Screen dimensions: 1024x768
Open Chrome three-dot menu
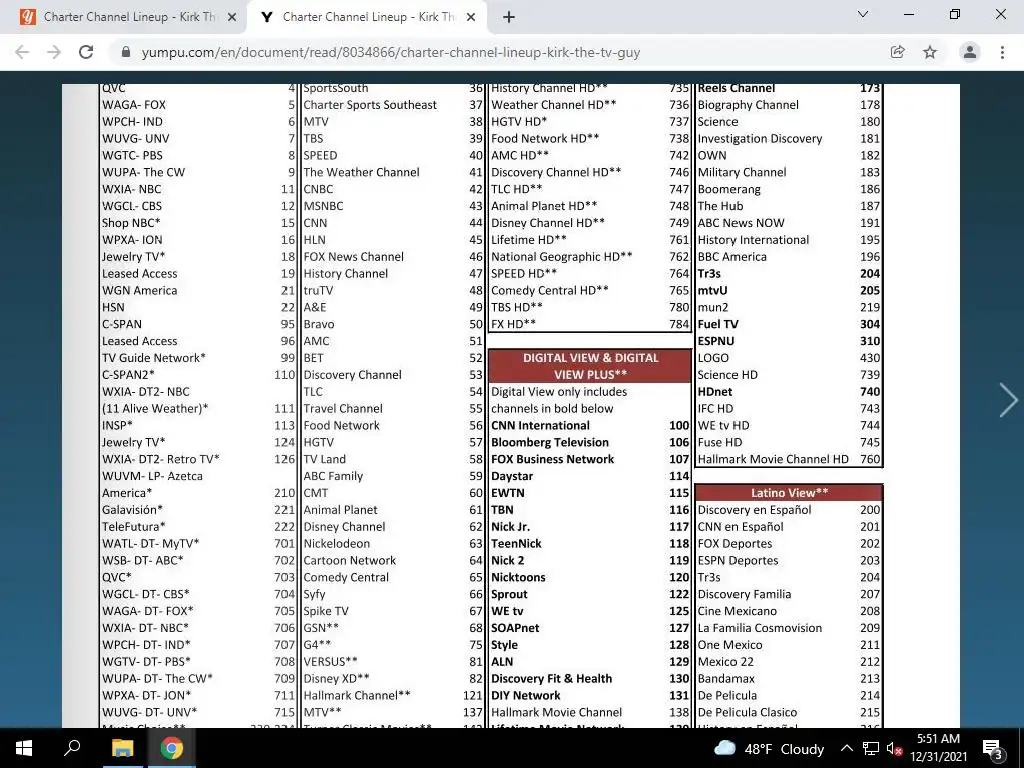coord(1002,52)
